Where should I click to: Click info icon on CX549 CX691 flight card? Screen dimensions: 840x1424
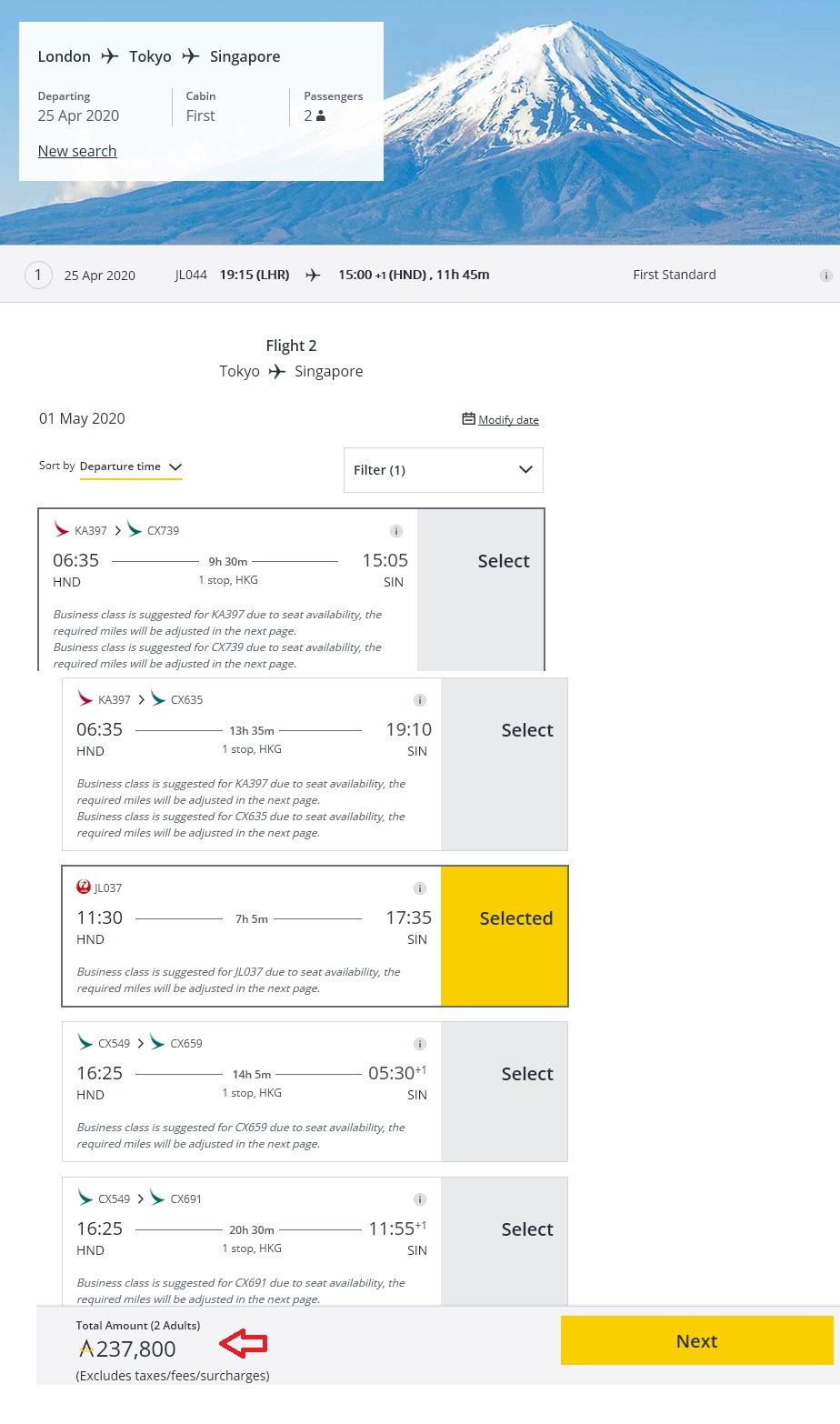point(419,1199)
